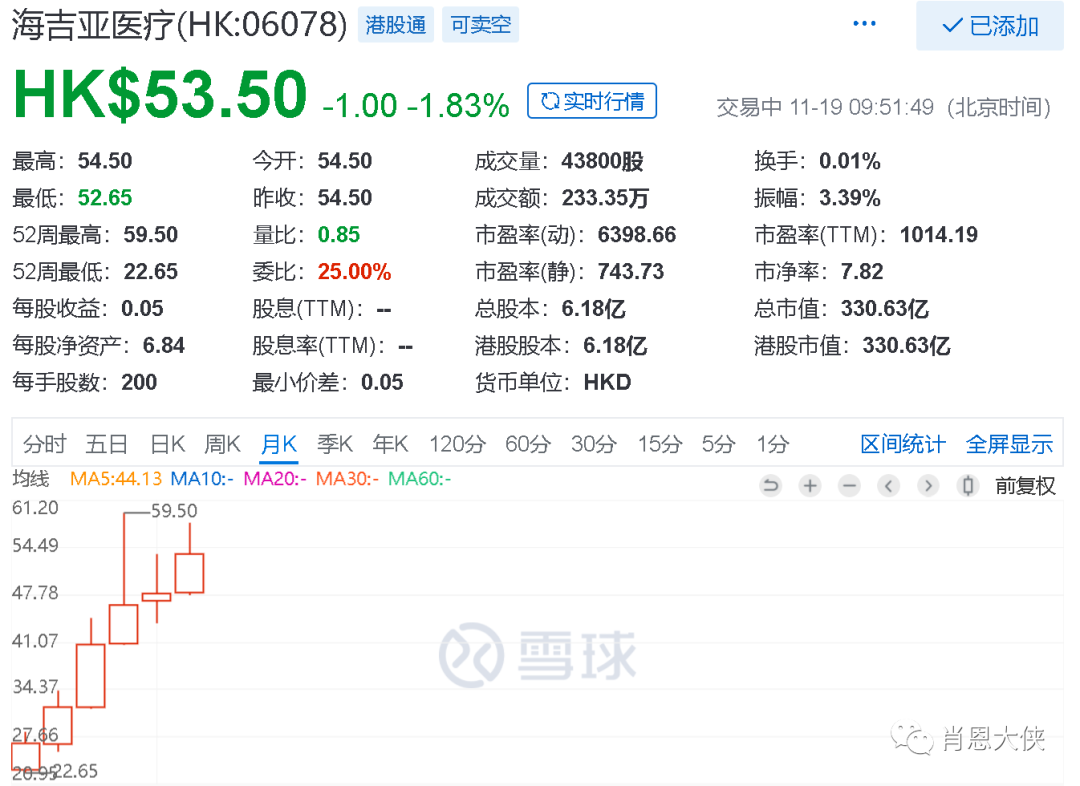Click the 总市值 value 330.63亿
Viewport: 1080px width, 786px height.
pyautogui.click(x=885, y=309)
